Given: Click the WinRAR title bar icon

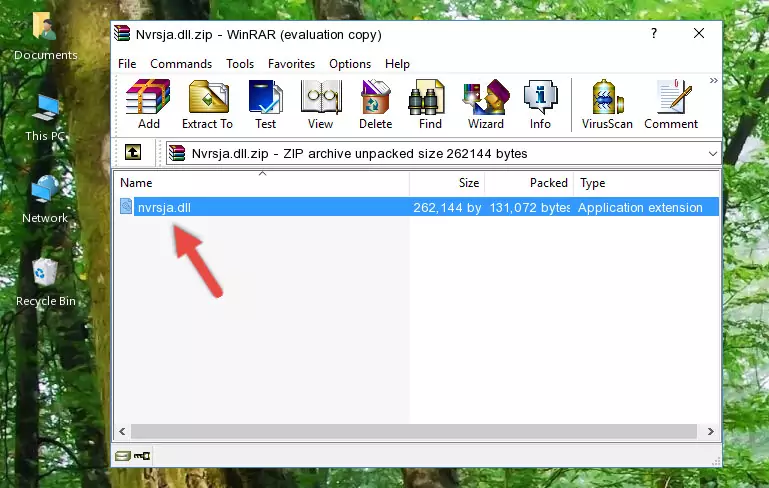Looking at the screenshot, I should click(x=122, y=34).
